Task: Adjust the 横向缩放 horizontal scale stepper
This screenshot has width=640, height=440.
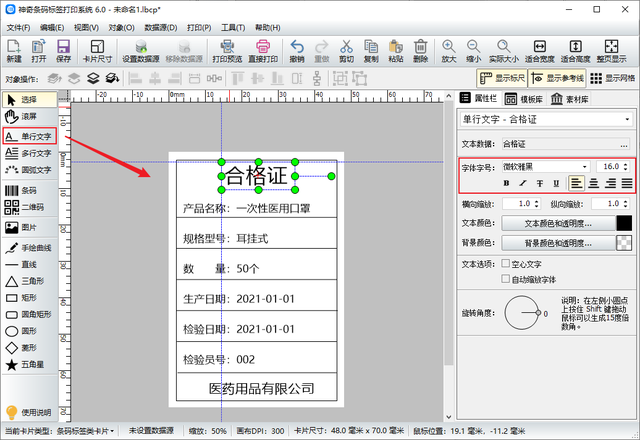Action: pyautogui.click(x=536, y=203)
